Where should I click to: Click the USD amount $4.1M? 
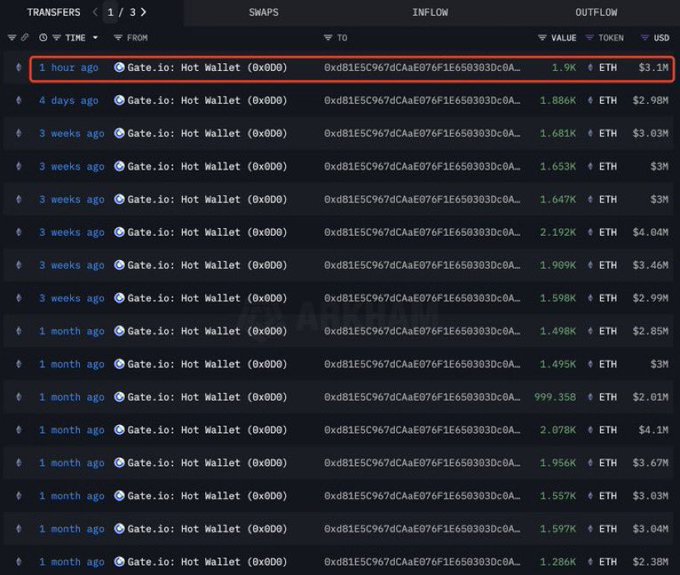[x=653, y=430]
